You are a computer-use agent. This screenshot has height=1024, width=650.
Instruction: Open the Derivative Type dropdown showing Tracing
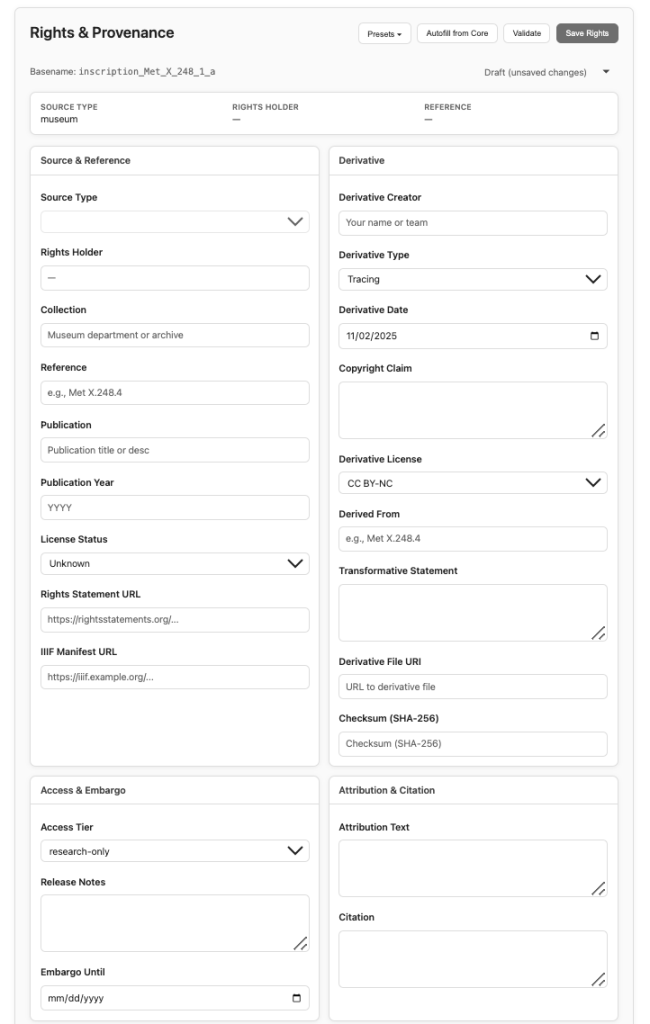[472, 280]
